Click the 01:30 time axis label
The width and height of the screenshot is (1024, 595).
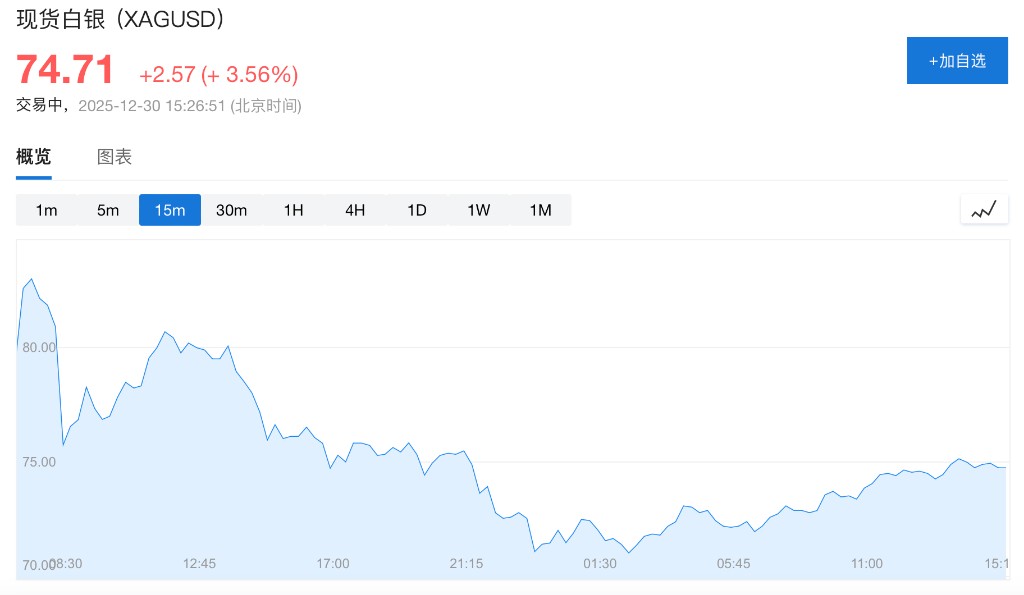click(600, 564)
